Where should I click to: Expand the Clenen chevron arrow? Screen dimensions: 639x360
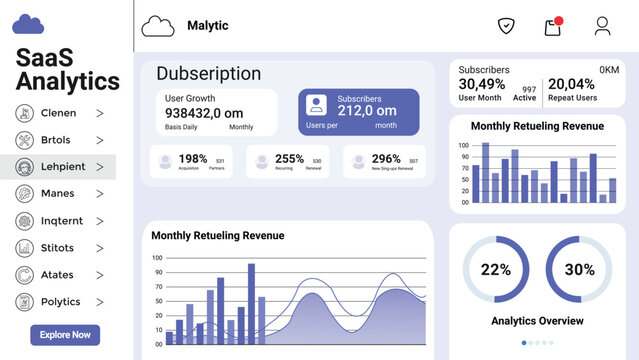pyautogui.click(x=100, y=113)
